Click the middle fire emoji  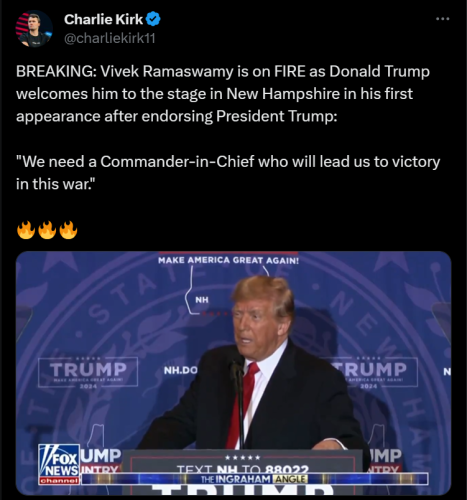pos(47,230)
